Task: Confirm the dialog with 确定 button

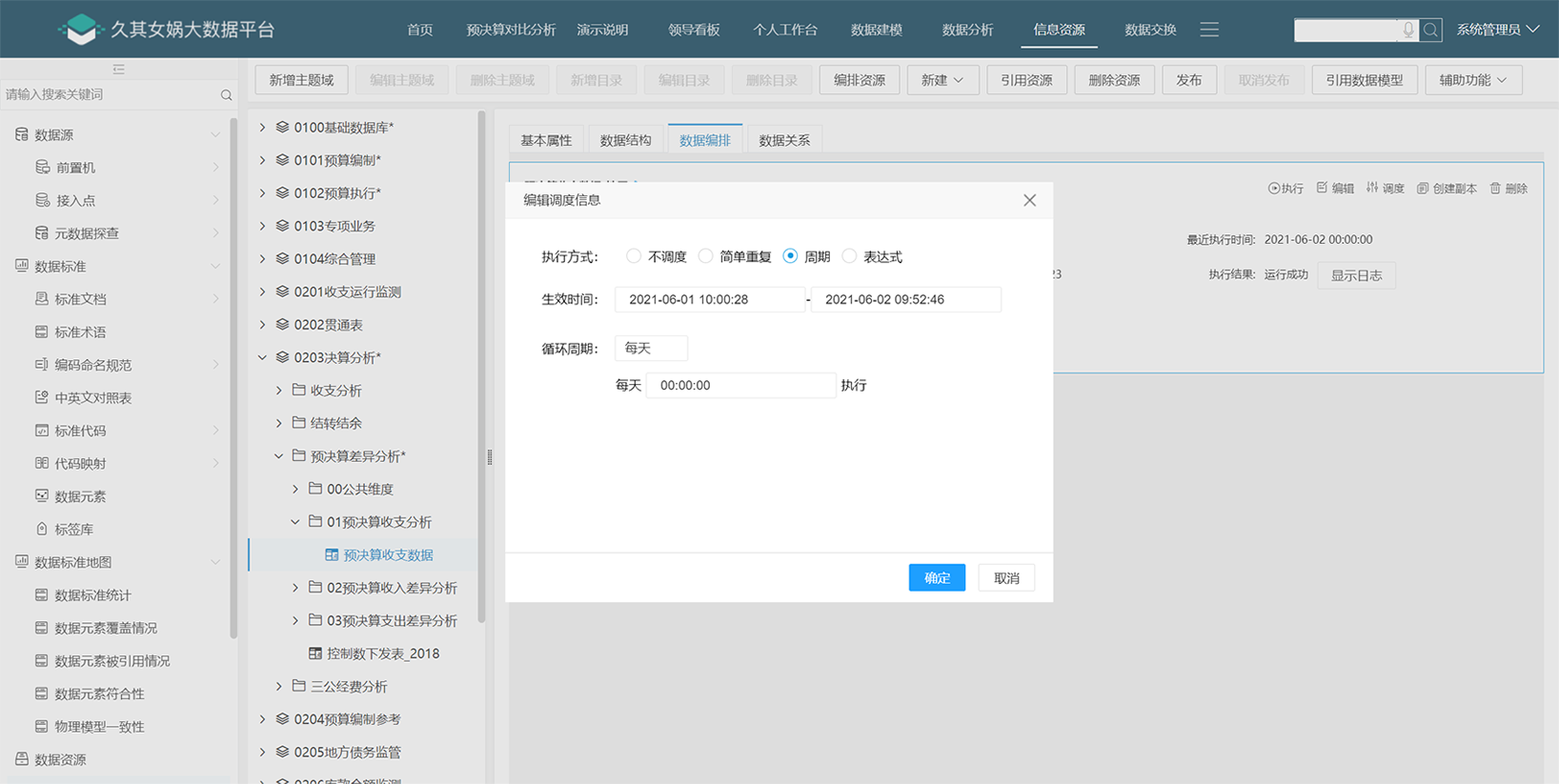Action: pos(936,578)
